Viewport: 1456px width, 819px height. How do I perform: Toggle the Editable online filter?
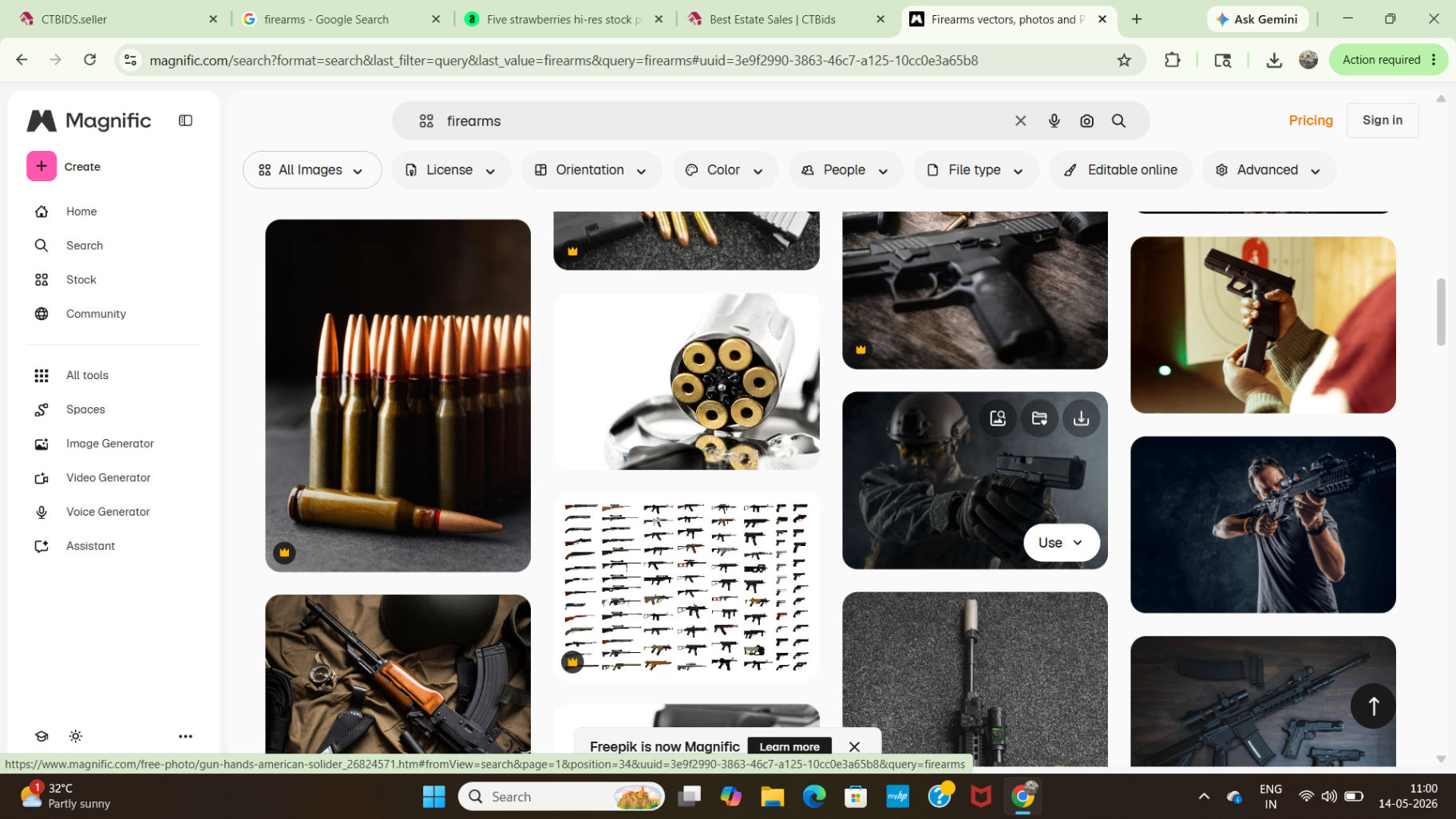pos(1120,170)
